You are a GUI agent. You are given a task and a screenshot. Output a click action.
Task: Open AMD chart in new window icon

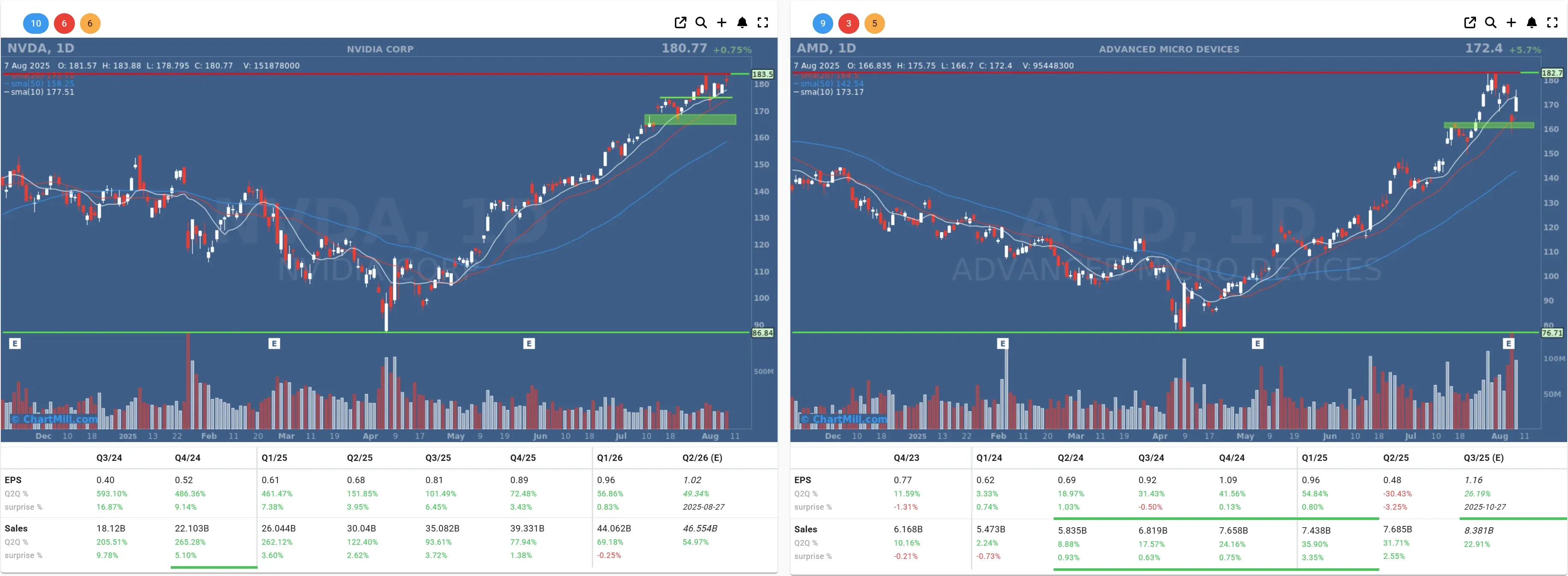[x=1470, y=23]
